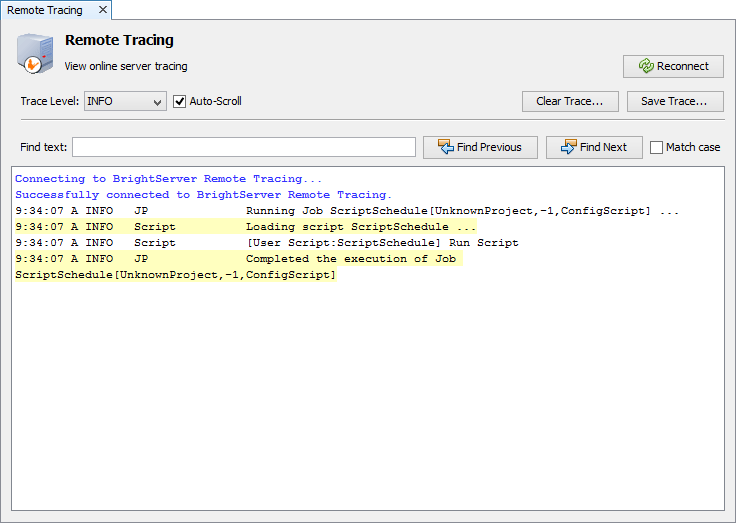
Task: Close the Remote Tracing tab
Action: coord(101,10)
